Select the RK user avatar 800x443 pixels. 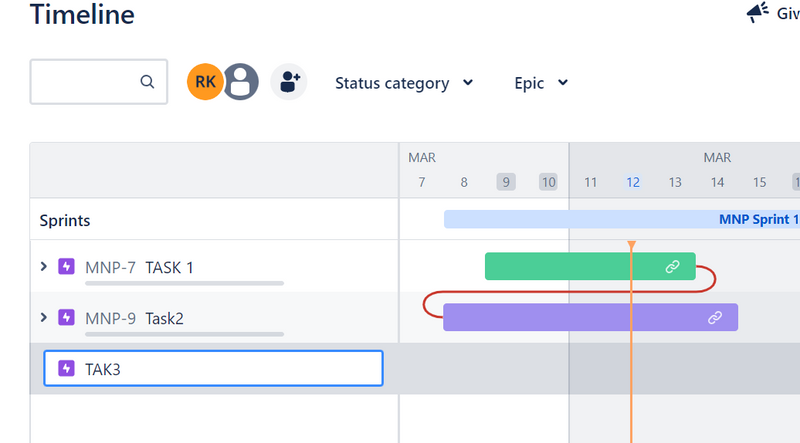pos(204,82)
